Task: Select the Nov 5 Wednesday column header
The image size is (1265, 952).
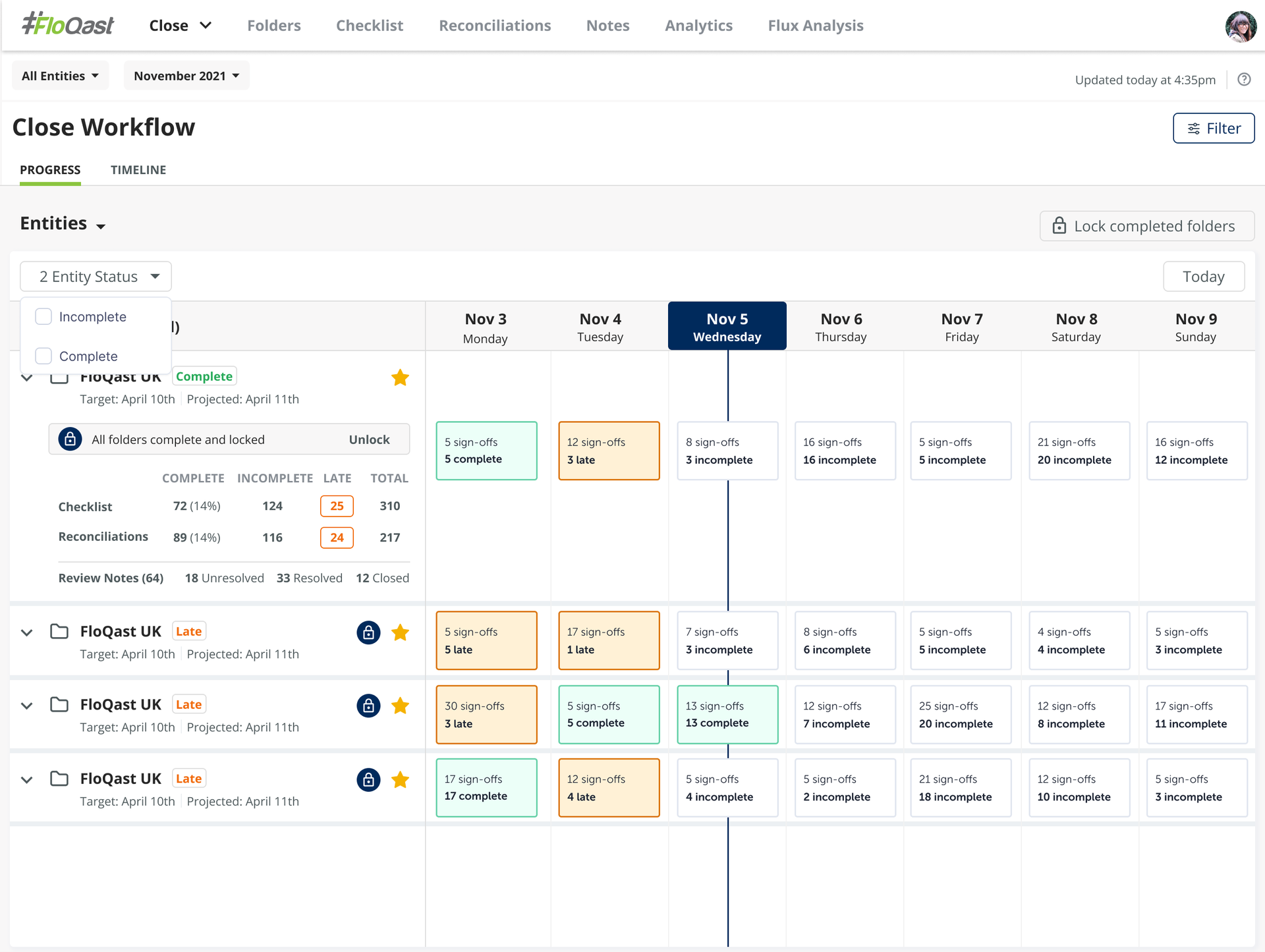Action: point(727,326)
